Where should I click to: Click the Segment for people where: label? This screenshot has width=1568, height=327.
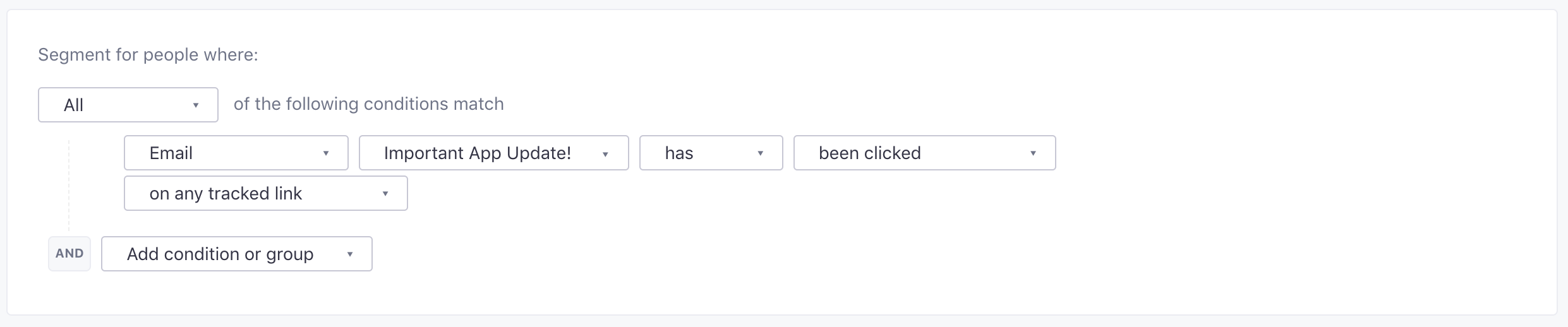(148, 55)
